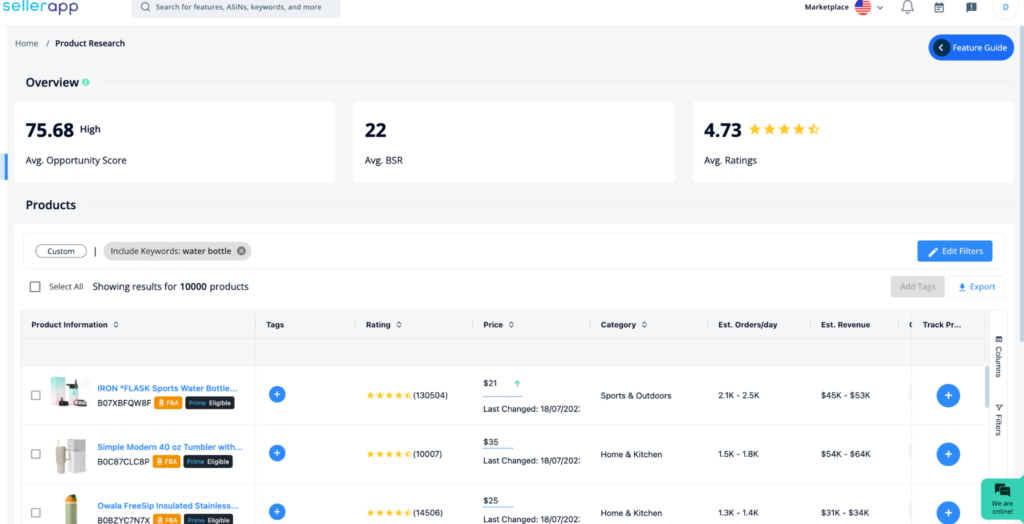
Task: Collapse the Feature Guide arrow
Action: pyautogui.click(x=941, y=48)
